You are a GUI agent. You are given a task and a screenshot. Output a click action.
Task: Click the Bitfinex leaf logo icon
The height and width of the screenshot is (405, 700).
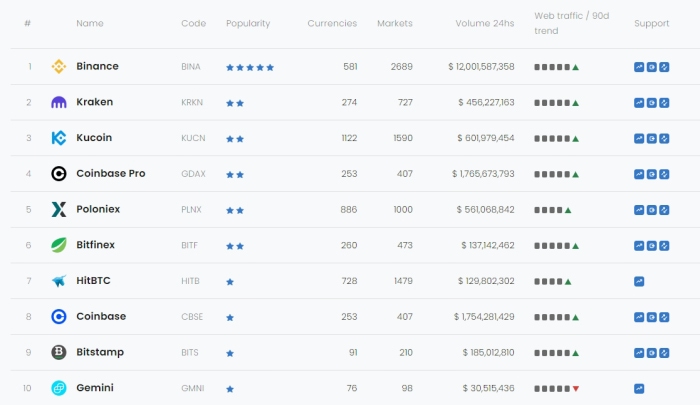click(x=59, y=245)
